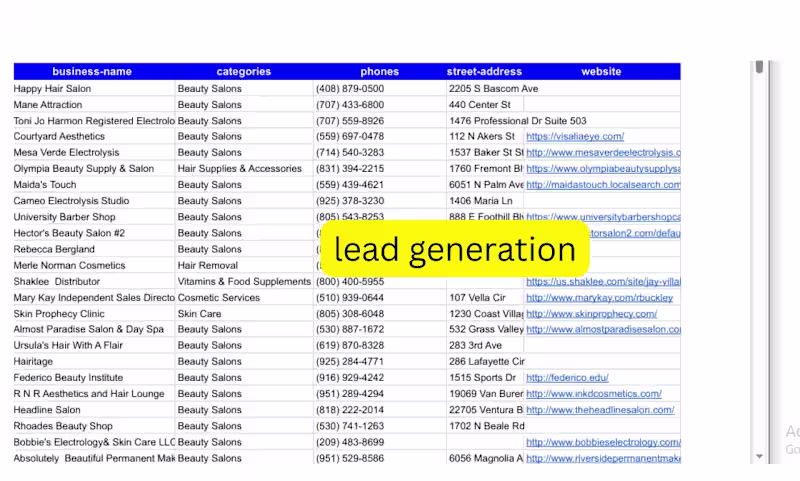Select the Mesa Verde Electrolysis cell
This screenshot has height=481, width=800.
(94, 153)
